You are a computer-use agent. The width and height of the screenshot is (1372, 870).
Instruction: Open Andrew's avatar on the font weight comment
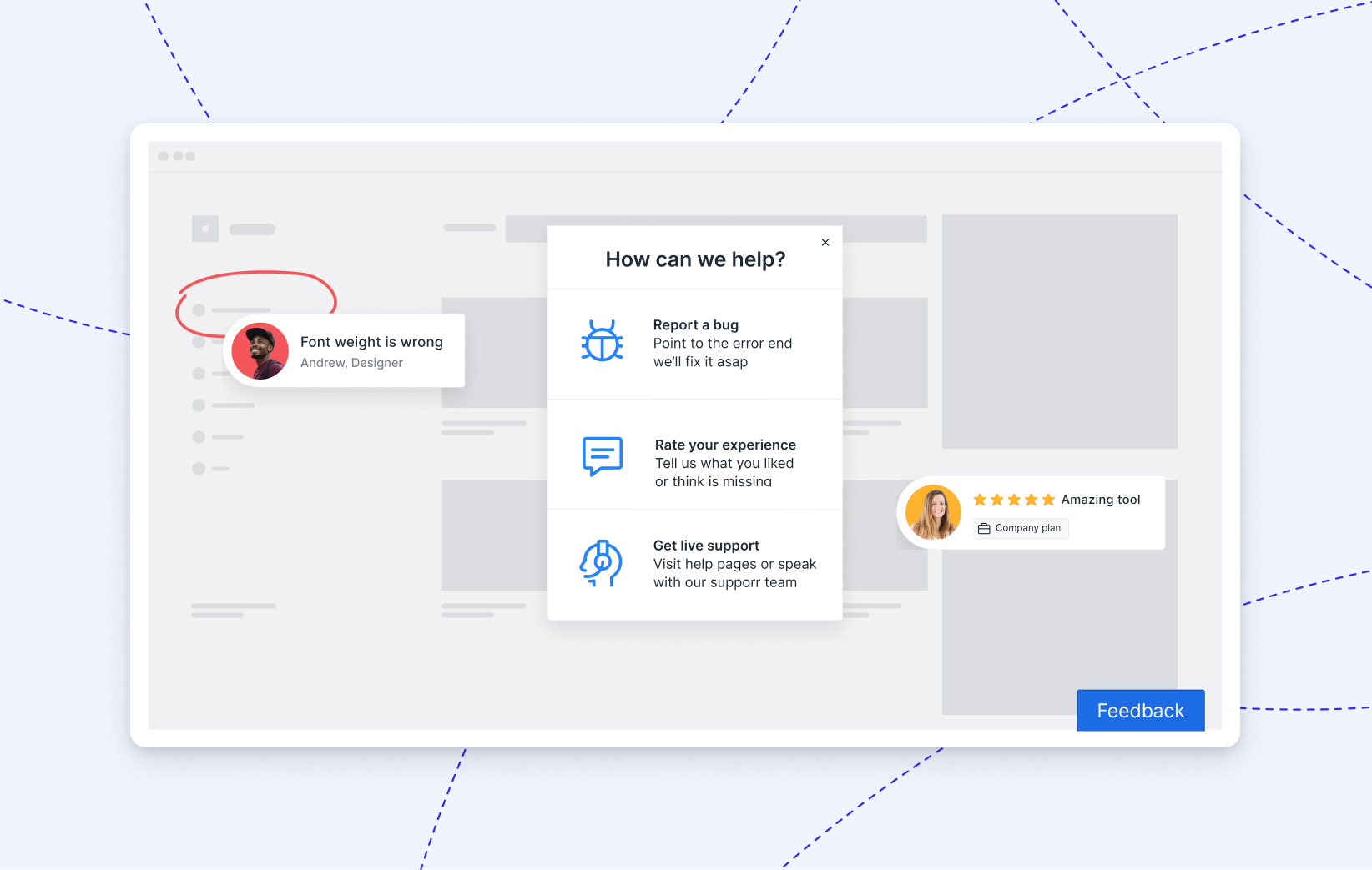pyautogui.click(x=260, y=350)
